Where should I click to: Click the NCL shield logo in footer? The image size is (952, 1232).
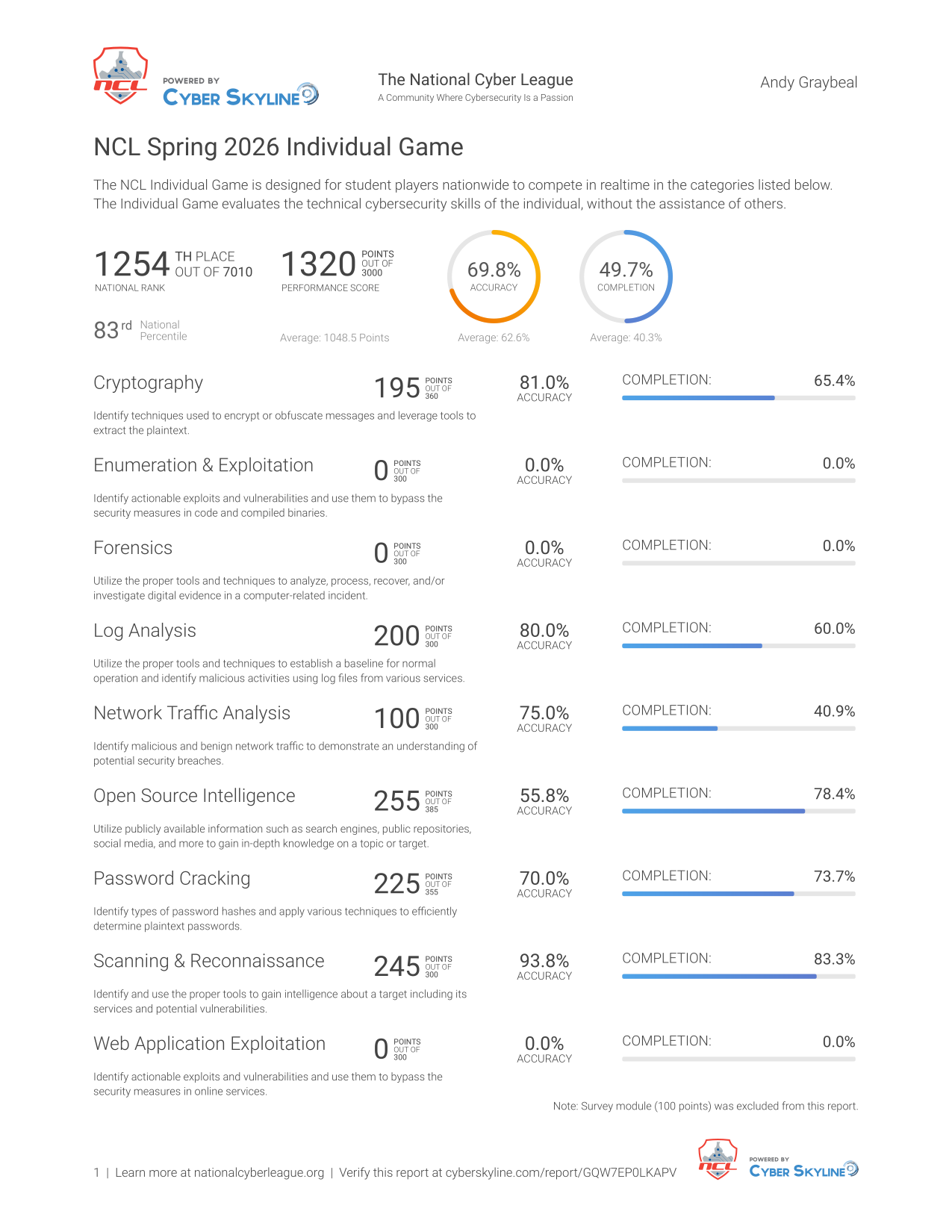coord(718,1159)
